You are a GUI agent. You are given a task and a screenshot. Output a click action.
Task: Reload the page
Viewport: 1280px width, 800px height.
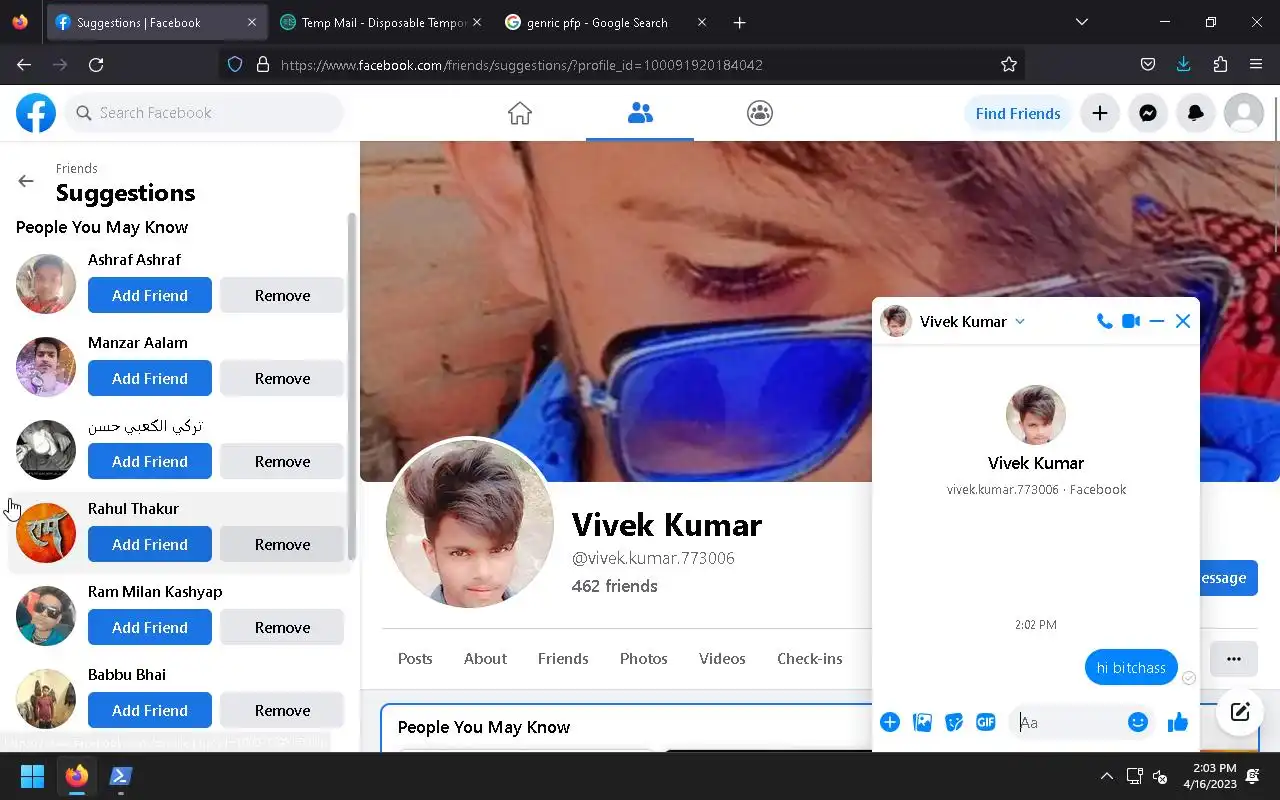click(96, 64)
